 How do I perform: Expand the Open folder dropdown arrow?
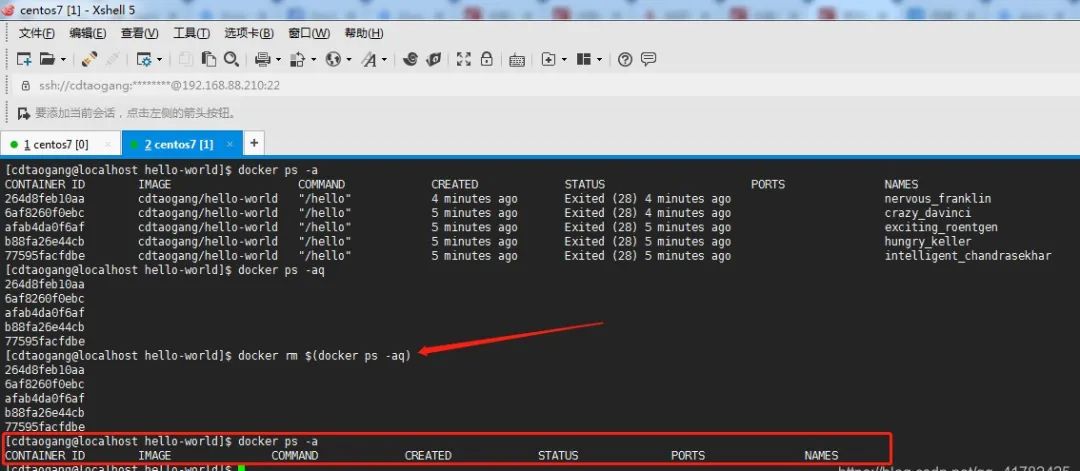point(63,60)
